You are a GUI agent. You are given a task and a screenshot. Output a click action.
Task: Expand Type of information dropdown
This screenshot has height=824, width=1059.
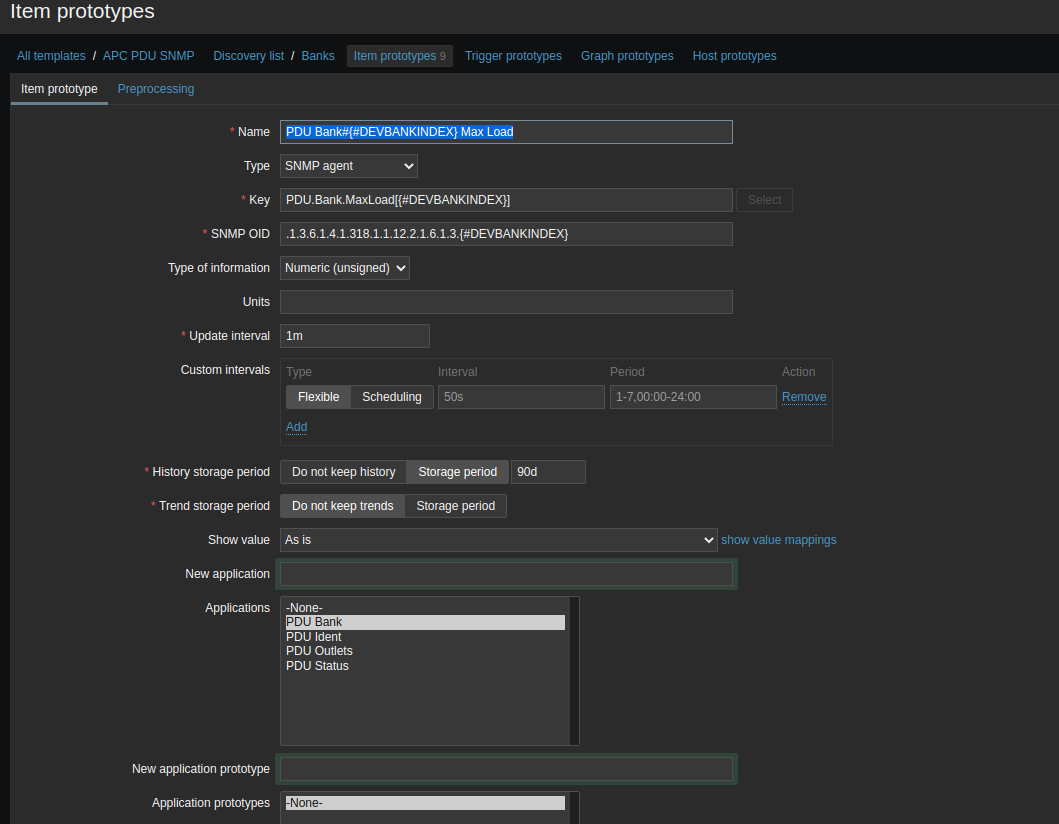[x=345, y=268]
